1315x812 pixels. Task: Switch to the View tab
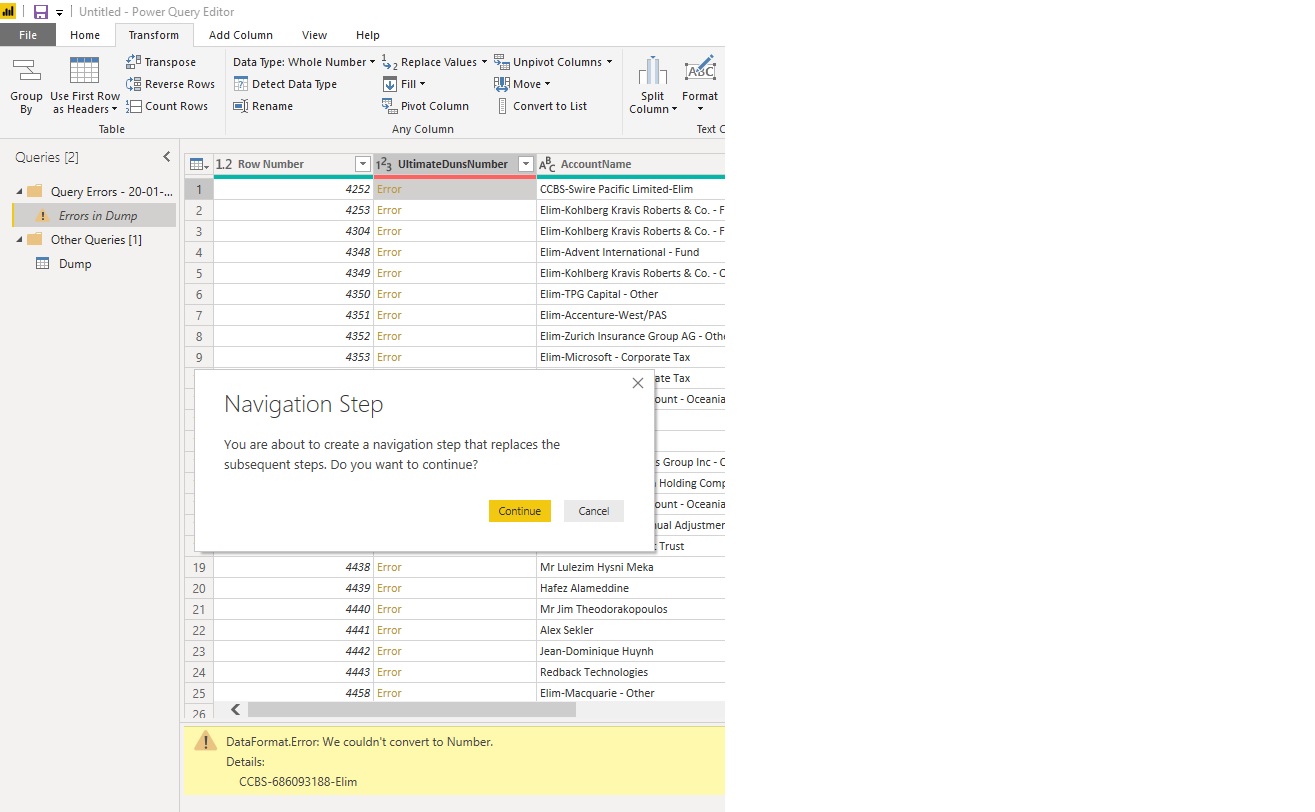coord(314,35)
